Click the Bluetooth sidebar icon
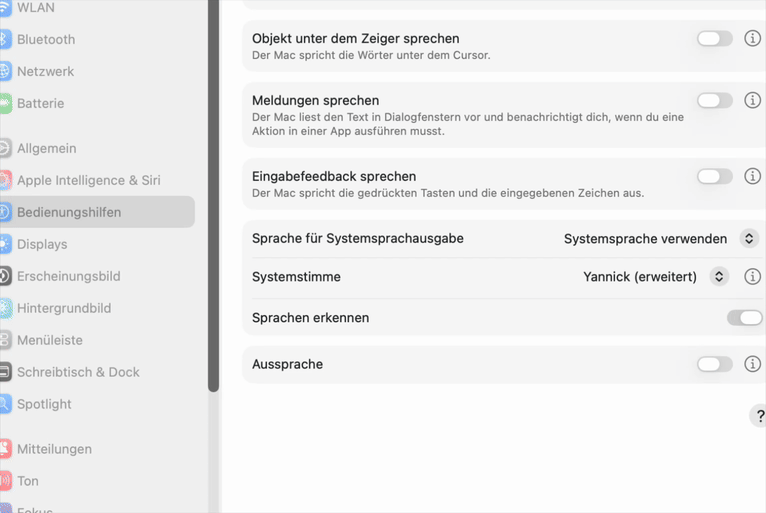 point(5,39)
